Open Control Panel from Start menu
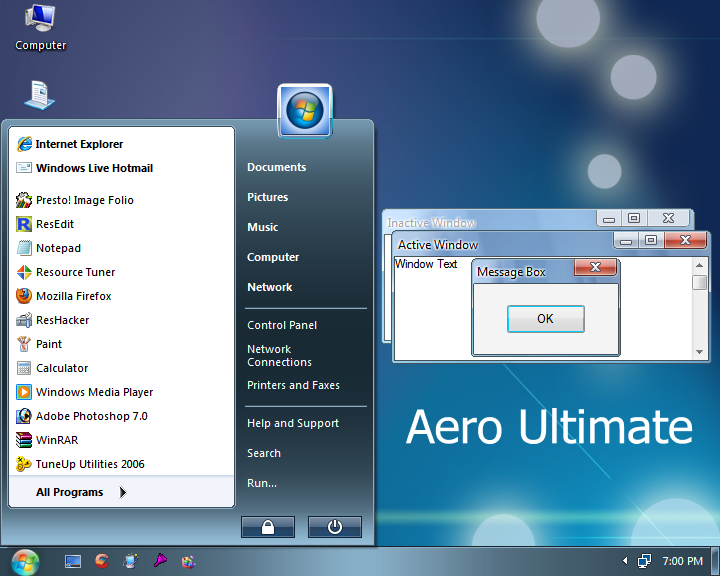Screen dimensions: 720x576 282,325
